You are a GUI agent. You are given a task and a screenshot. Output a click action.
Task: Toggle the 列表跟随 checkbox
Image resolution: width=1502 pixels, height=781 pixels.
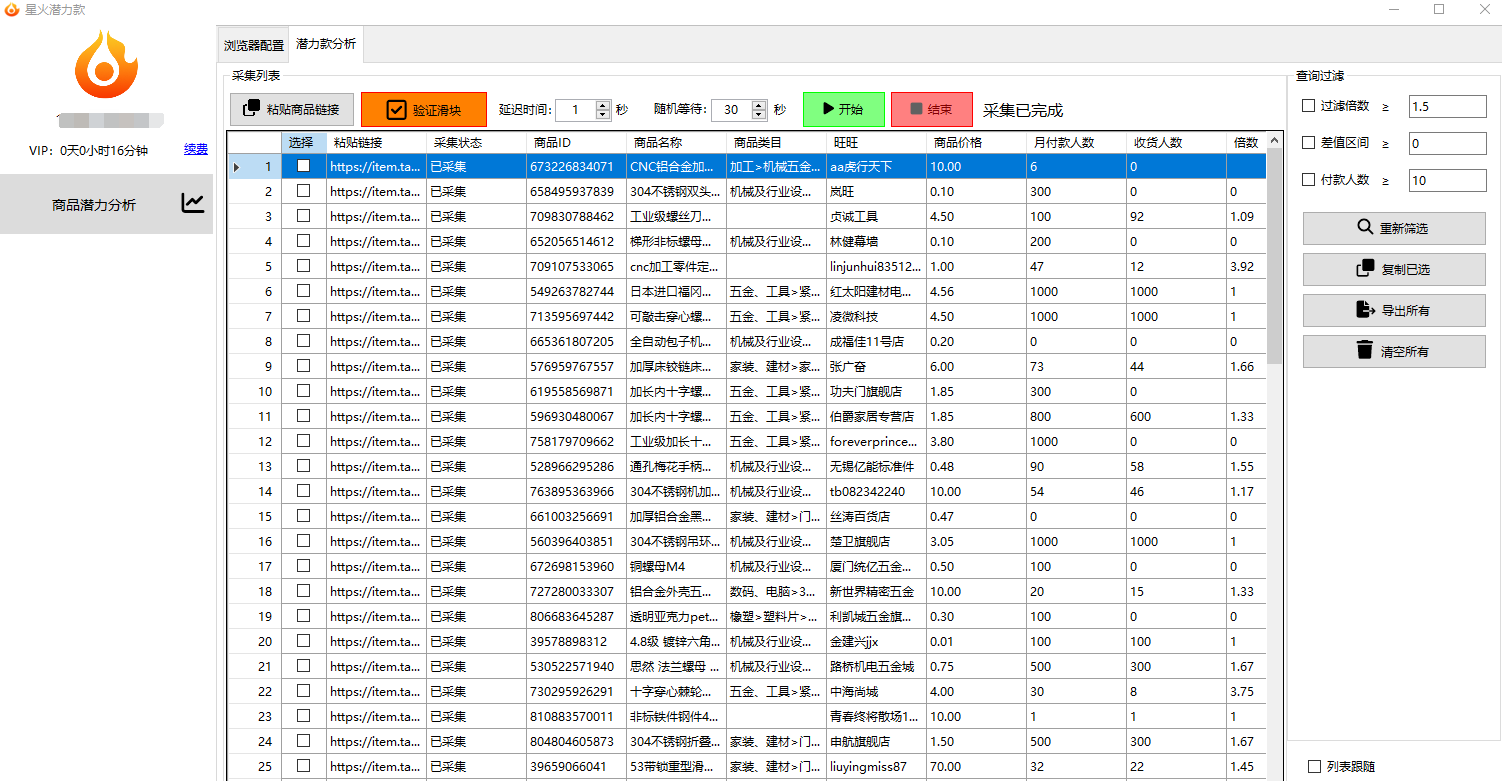1315,766
